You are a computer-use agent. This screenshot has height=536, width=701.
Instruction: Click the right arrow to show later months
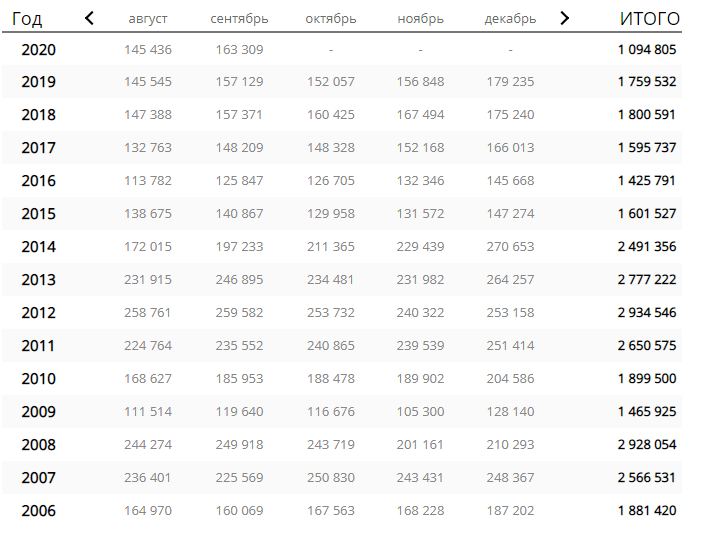tap(565, 18)
